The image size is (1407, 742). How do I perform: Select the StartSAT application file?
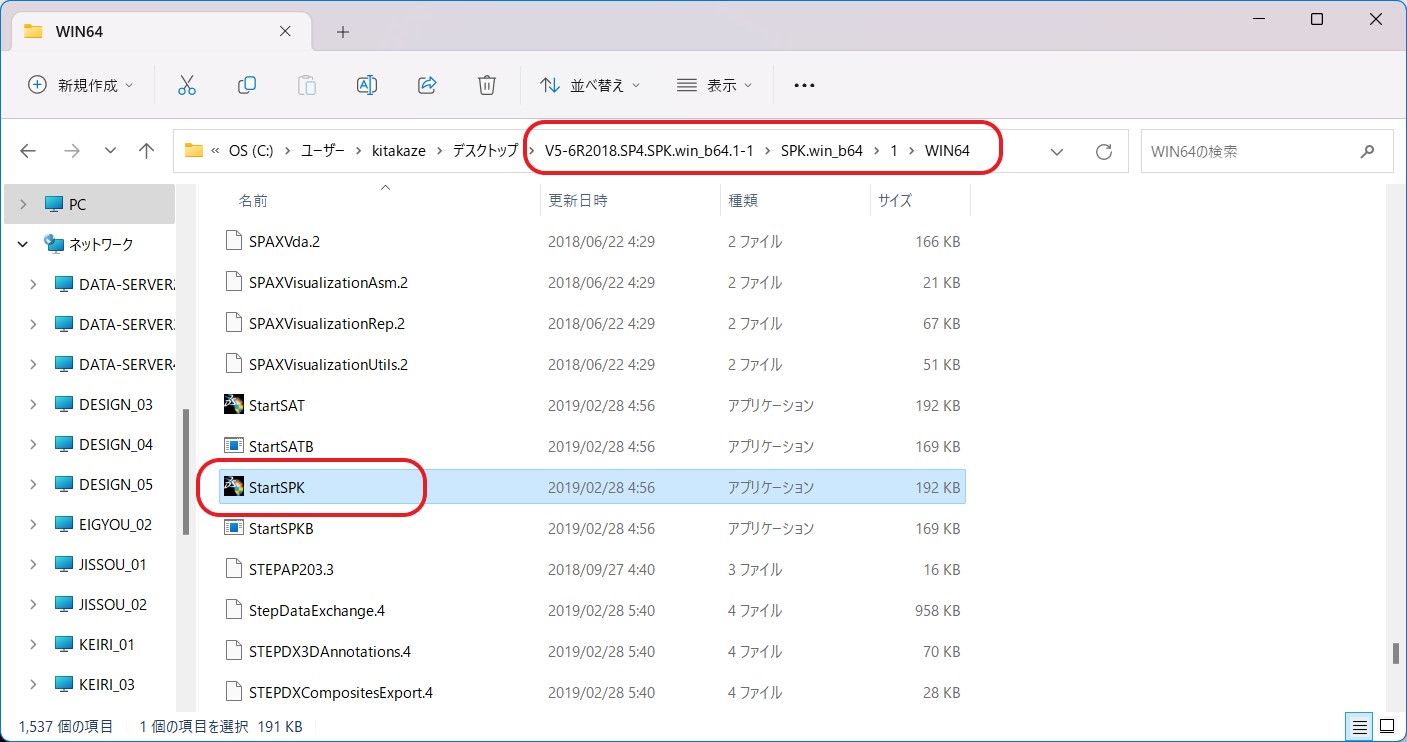[x=277, y=406]
